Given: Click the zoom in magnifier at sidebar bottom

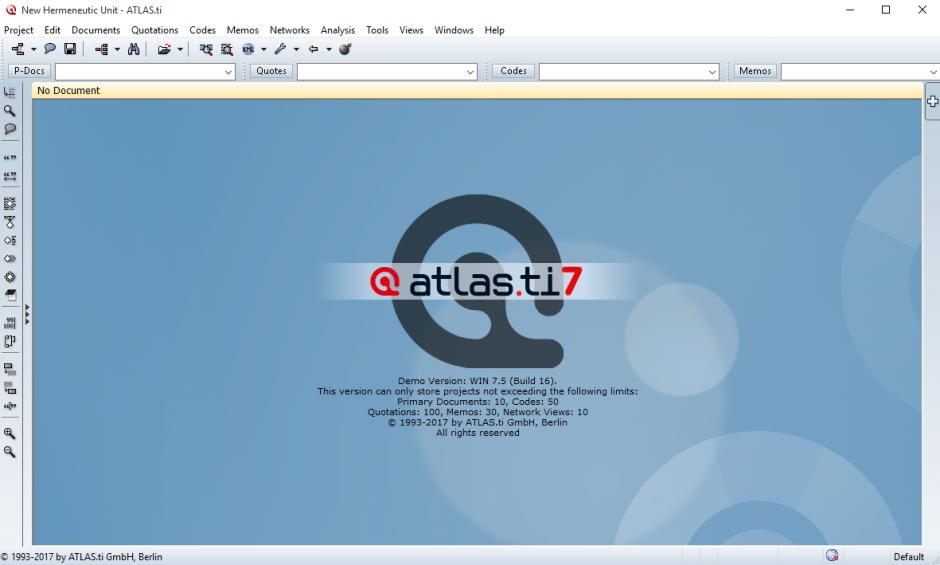Looking at the screenshot, I should coord(10,434).
